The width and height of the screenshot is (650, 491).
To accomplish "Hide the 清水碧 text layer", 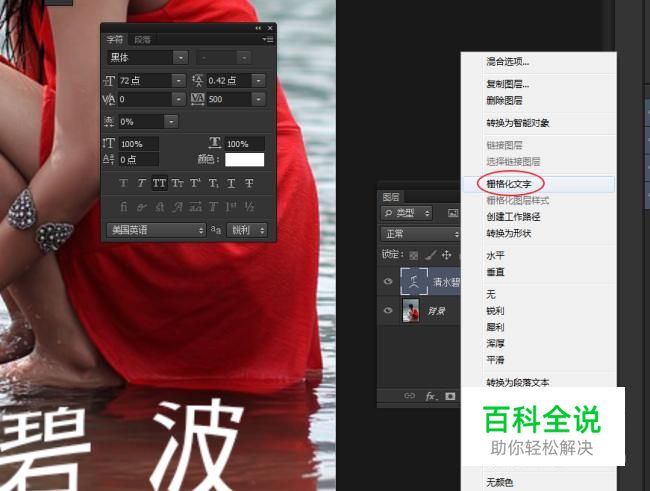I will (x=388, y=282).
